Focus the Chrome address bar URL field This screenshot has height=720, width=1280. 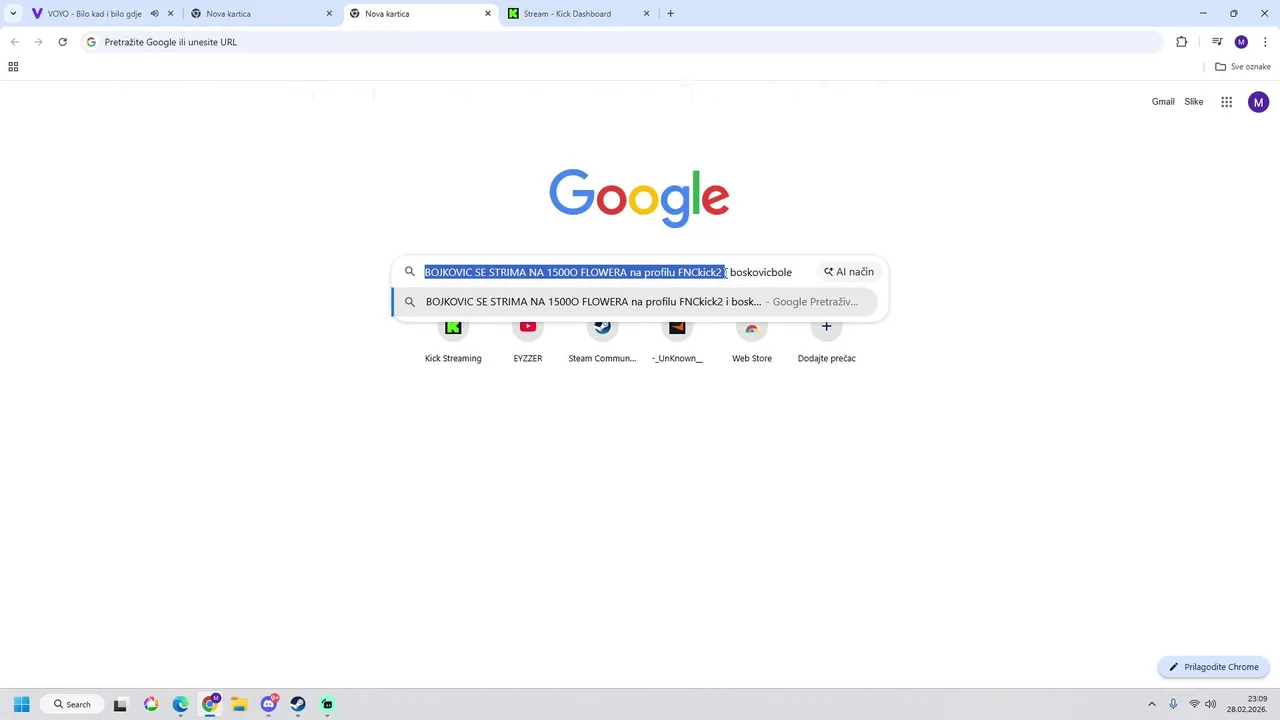pos(620,42)
